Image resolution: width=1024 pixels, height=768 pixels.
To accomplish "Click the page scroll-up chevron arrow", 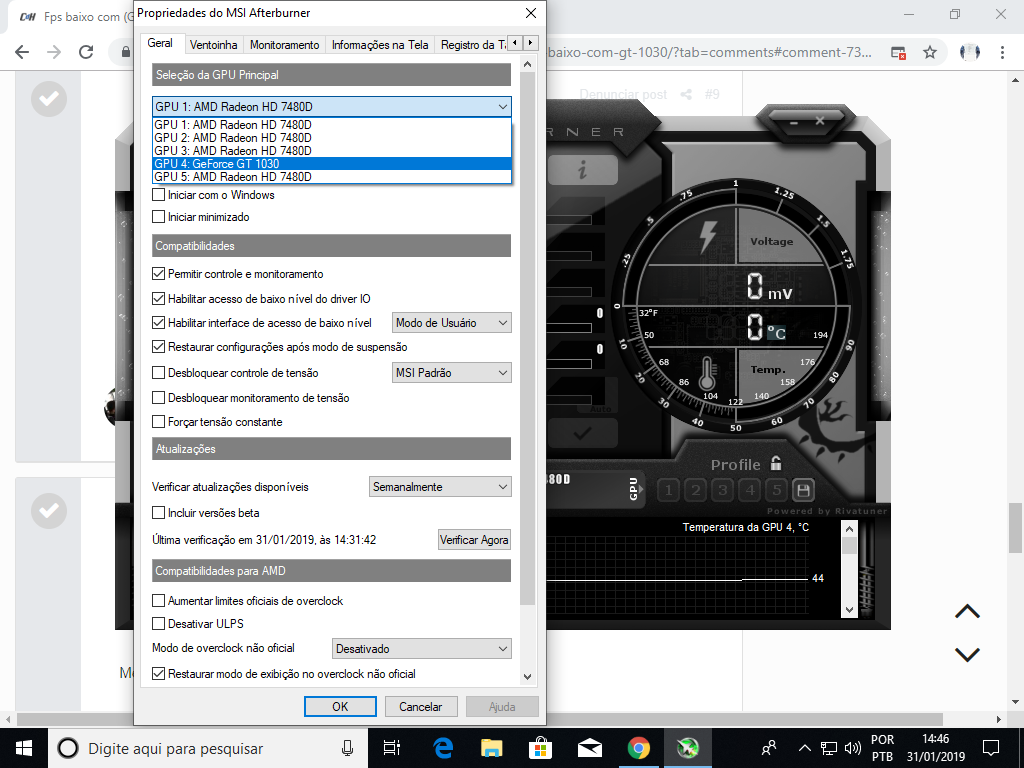I will [967, 611].
